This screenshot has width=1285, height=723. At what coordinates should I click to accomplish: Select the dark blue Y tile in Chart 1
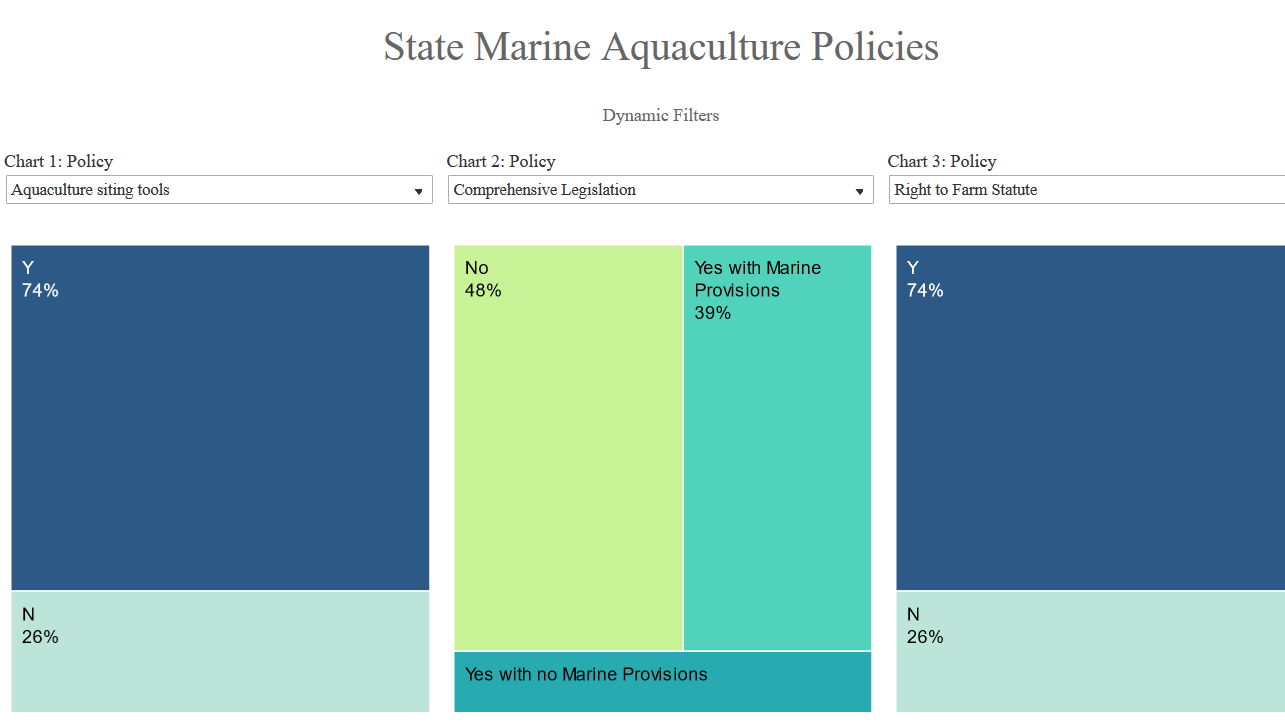coord(220,420)
